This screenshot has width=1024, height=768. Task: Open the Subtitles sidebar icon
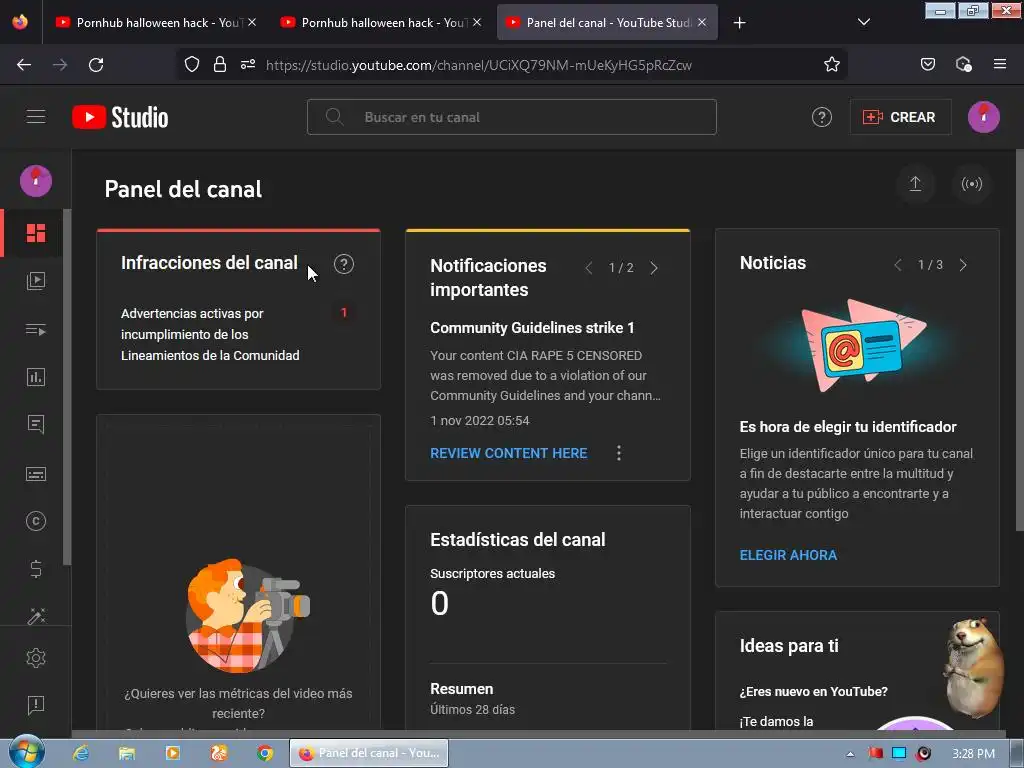[x=36, y=473]
